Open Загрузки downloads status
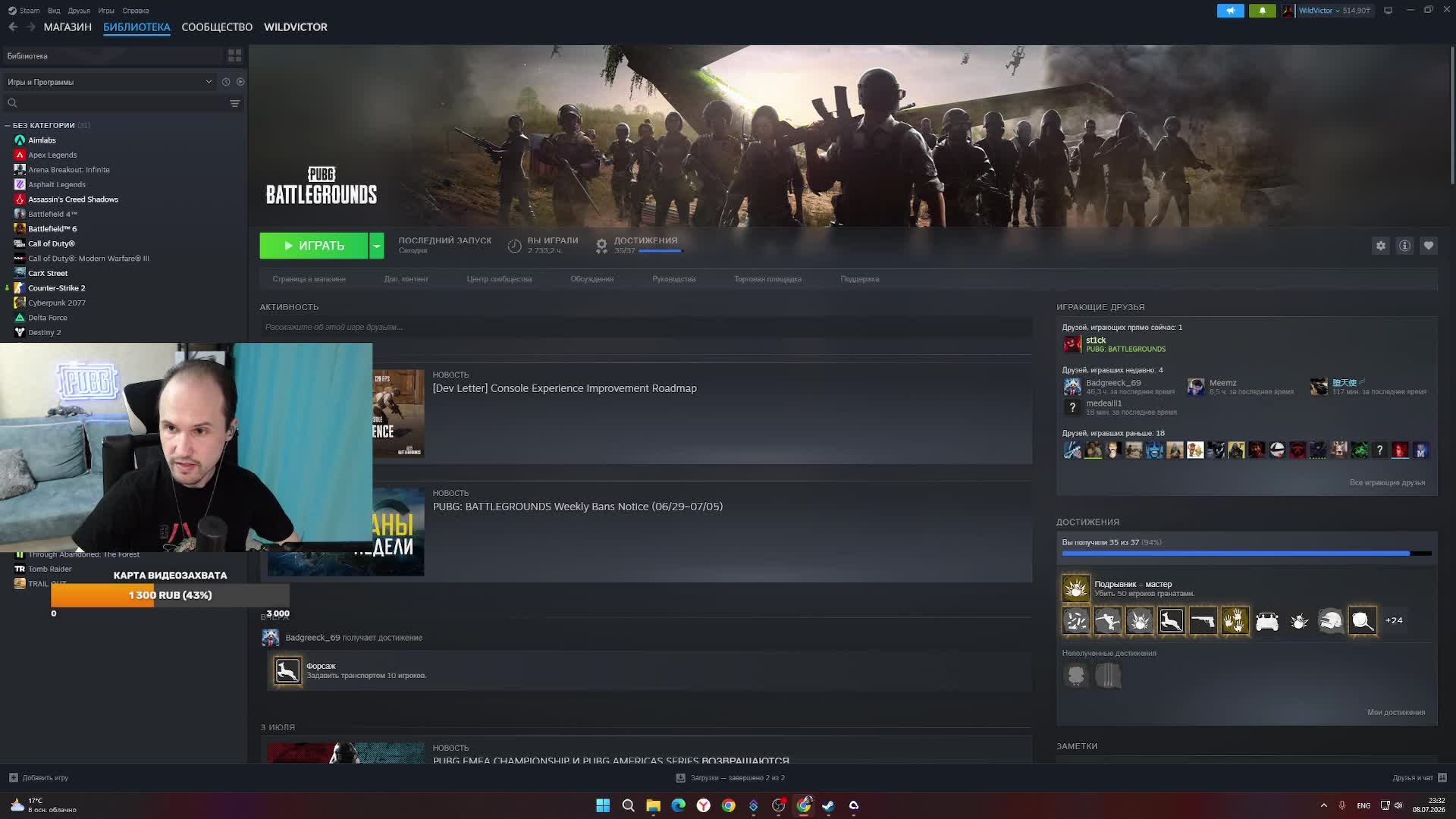The height and width of the screenshot is (819, 1456). (x=730, y=777)
